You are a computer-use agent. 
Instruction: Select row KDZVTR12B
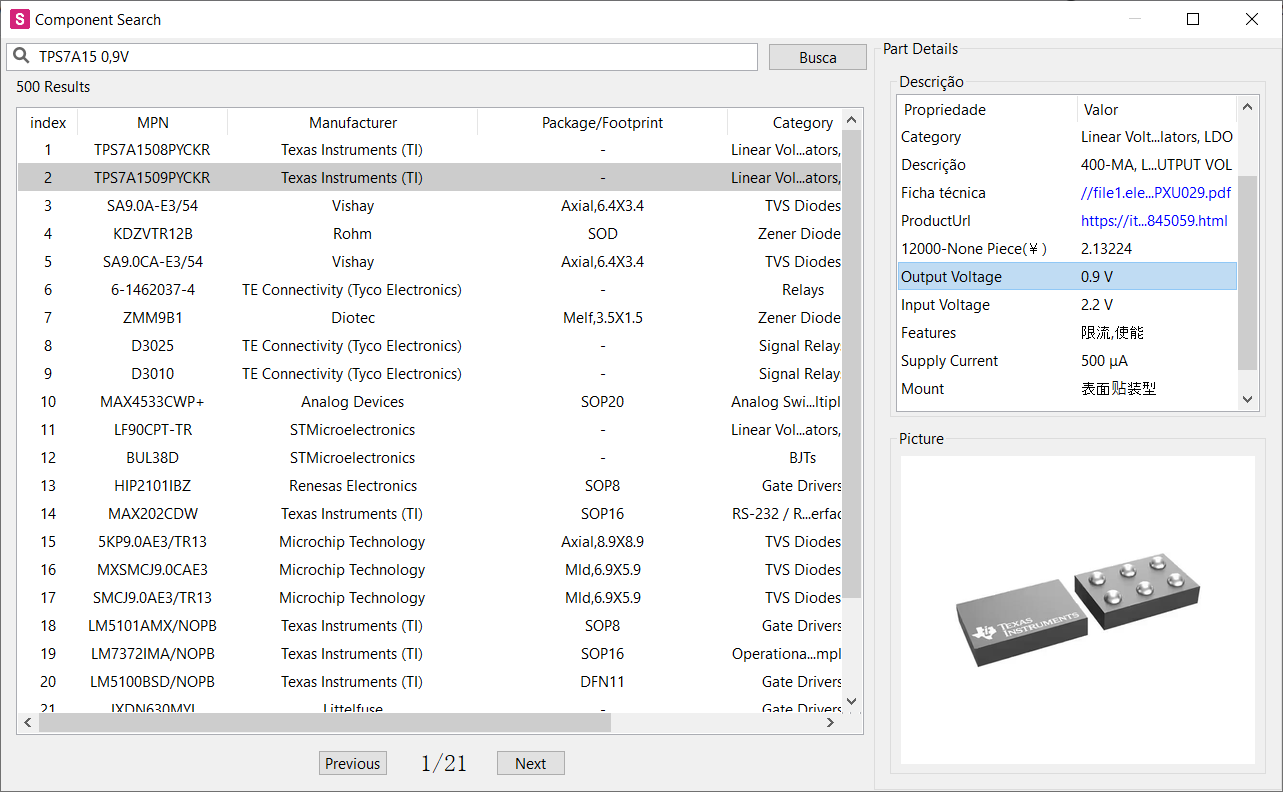[x=430, y=234]
